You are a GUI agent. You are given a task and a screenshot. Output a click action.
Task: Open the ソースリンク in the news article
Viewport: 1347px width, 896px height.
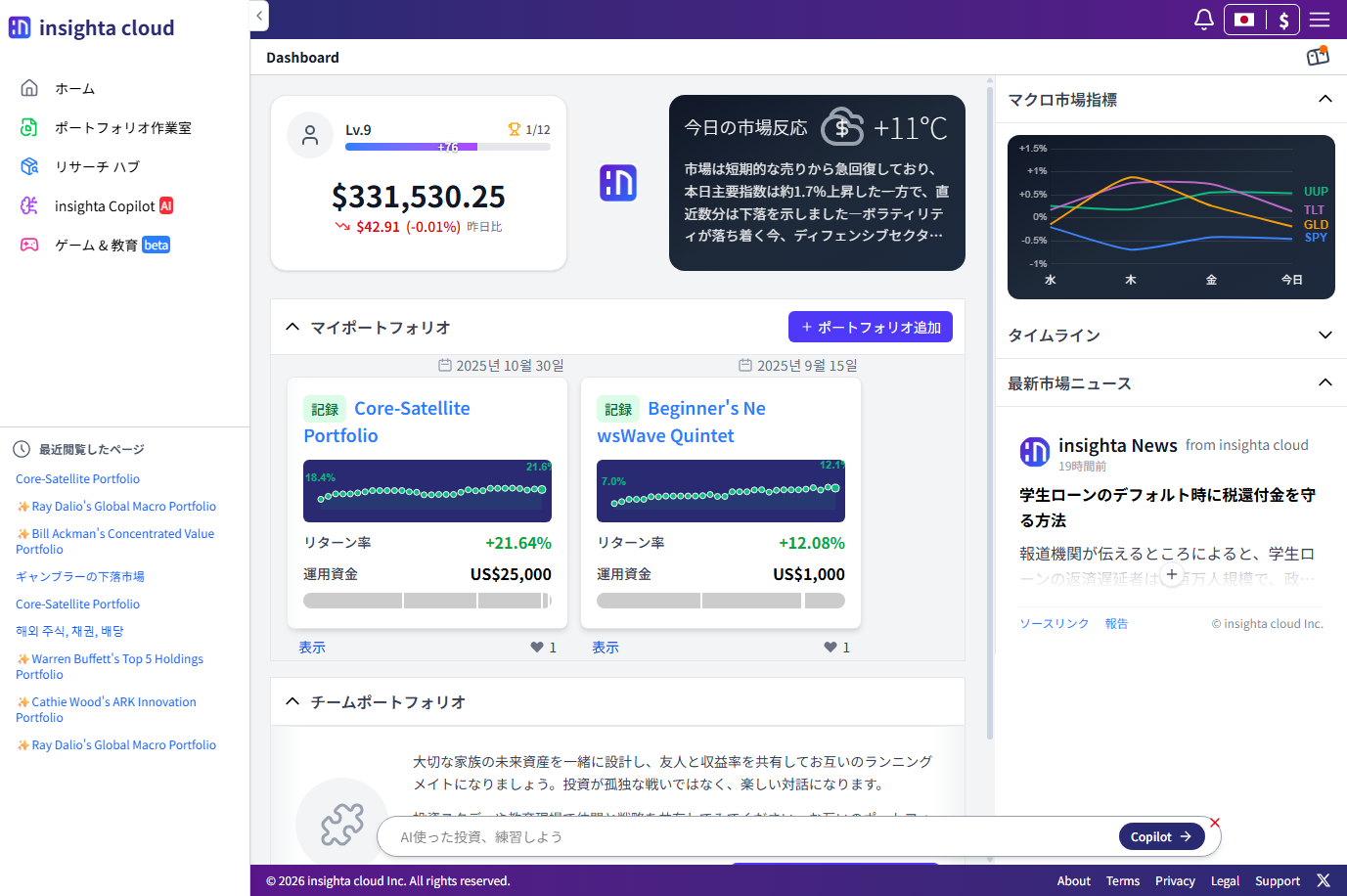(1055, 623)
